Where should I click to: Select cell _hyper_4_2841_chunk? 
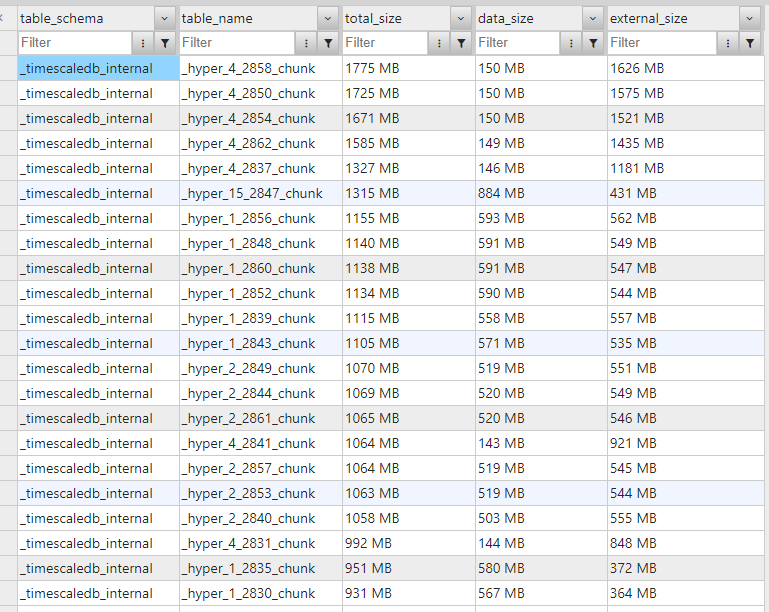click(x=261, y=443)
